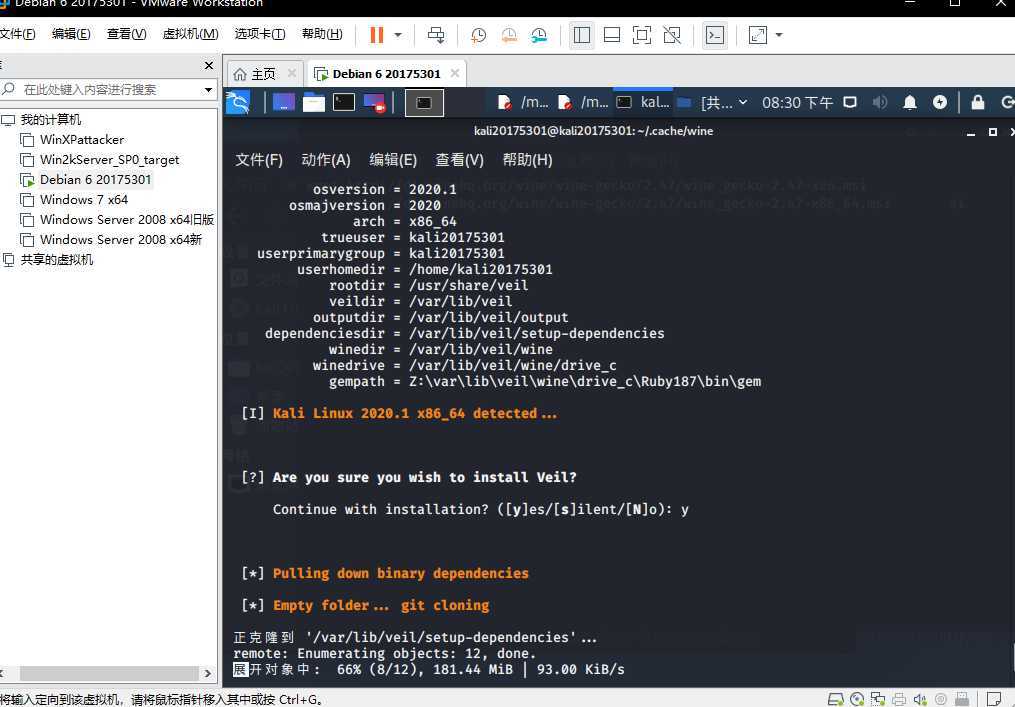The height and width of the screenshot is (707, 1015).
Task: Open the file manager in Kali panel
Action: point(314,102)
